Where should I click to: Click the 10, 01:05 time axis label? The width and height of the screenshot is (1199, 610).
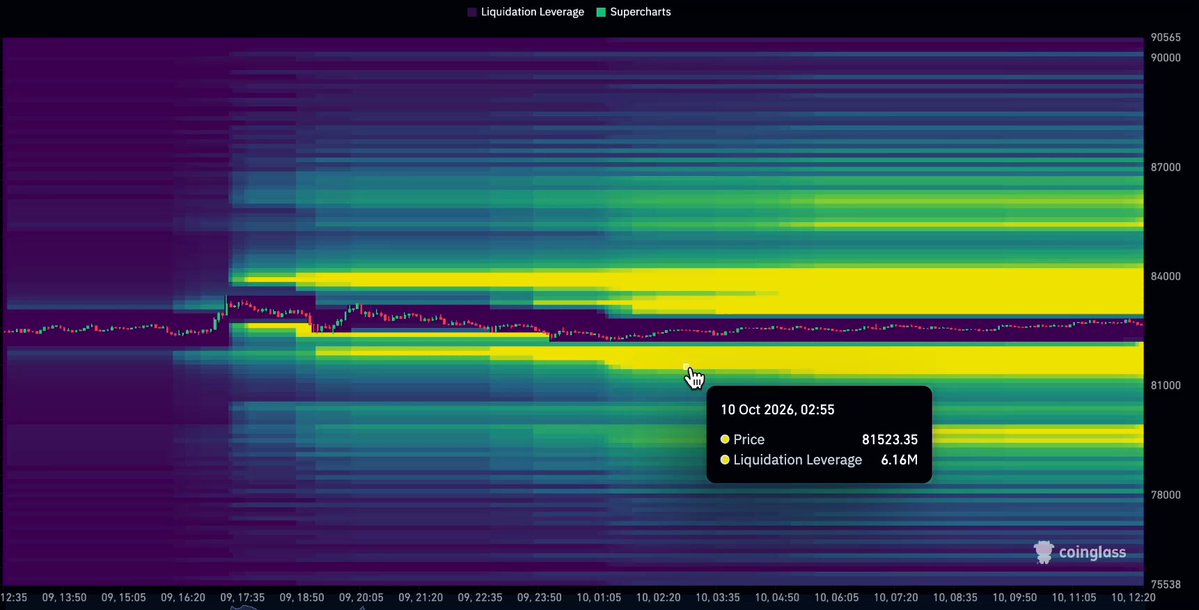click(x=599, y=598)
